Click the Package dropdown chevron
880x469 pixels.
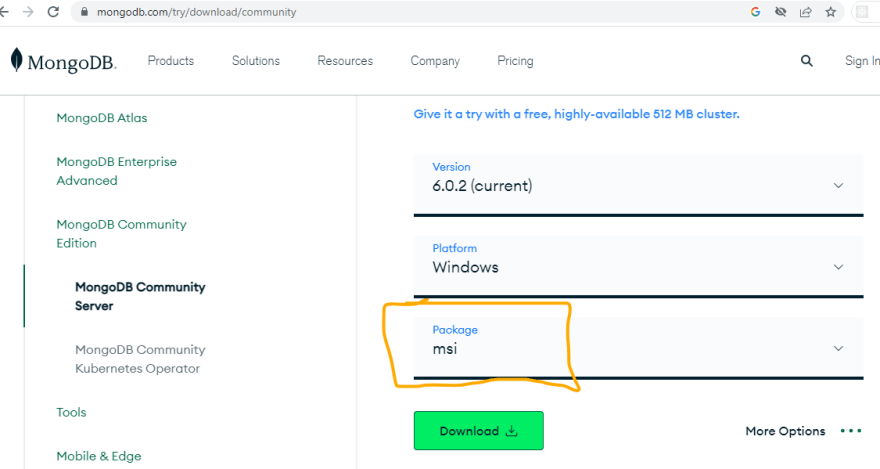pyautogui.click(x=838, y=348)
